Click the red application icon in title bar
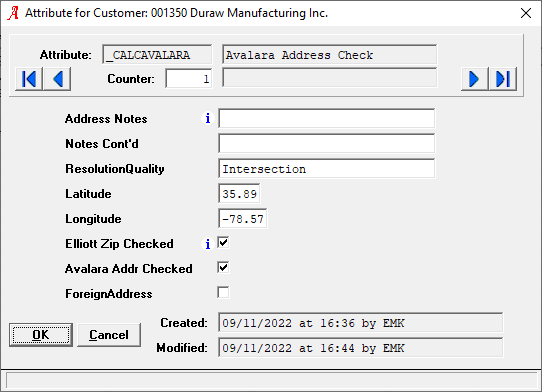This screenshot has height=392, width=542. tap(13, 13)
